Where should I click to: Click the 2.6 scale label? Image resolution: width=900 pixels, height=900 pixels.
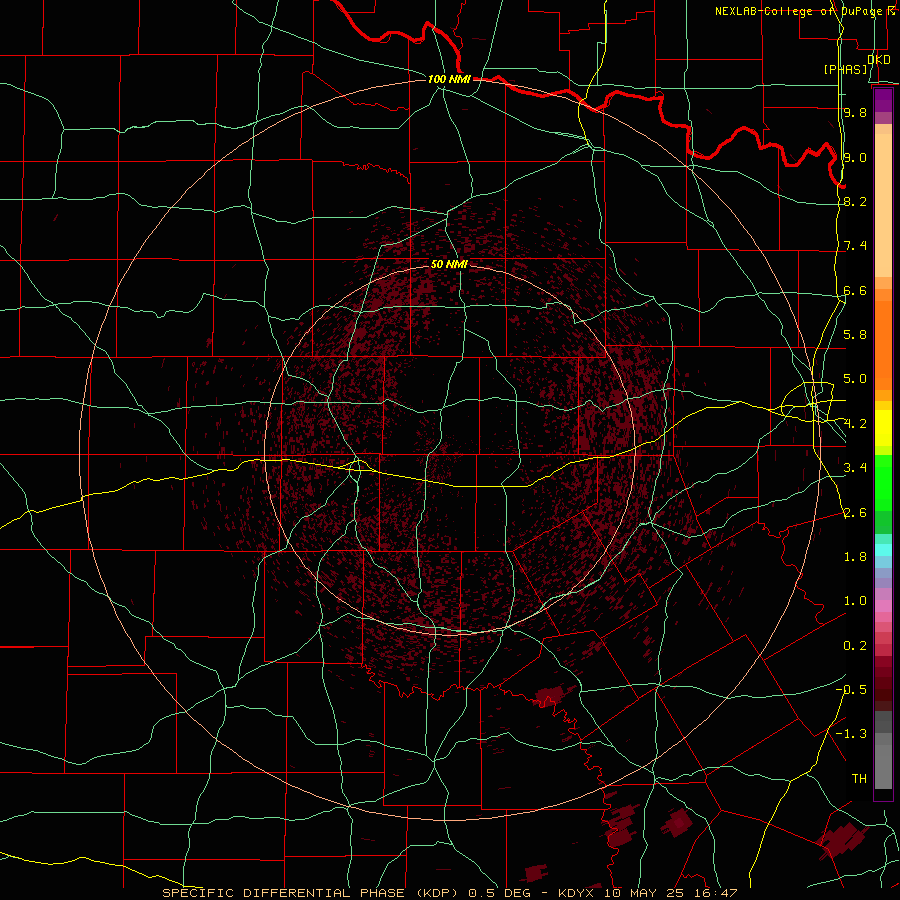855,513
